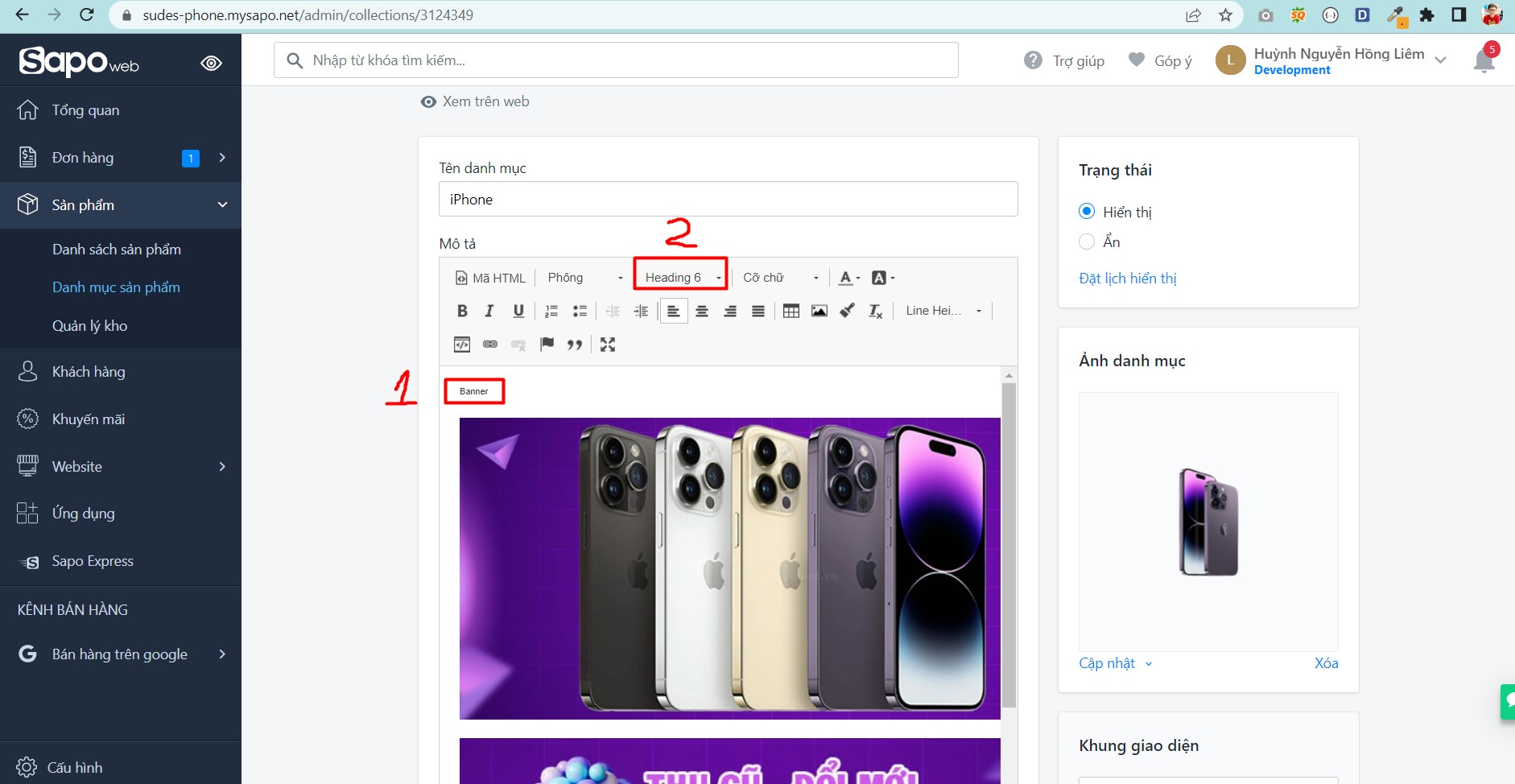Click Xem trên web link
The image size is (1515, 784).
(x=475, y=101)
